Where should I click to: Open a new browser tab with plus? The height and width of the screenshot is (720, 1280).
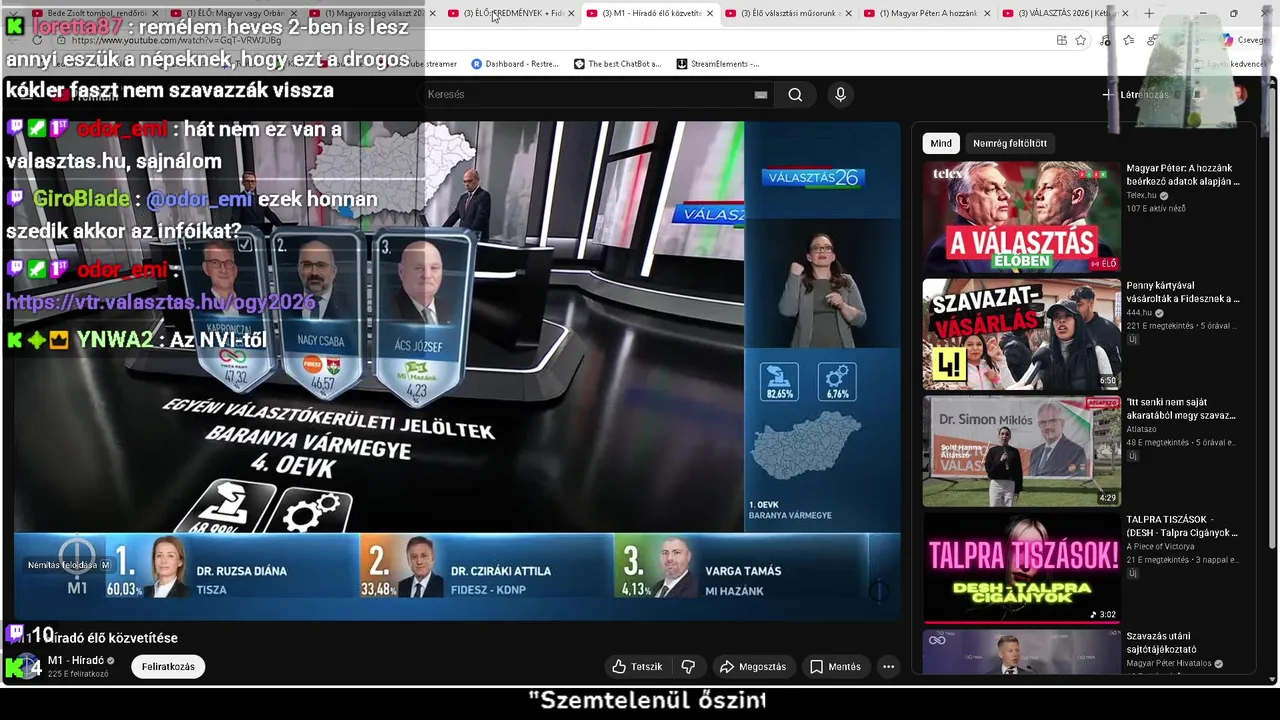tap(1149, 13)
